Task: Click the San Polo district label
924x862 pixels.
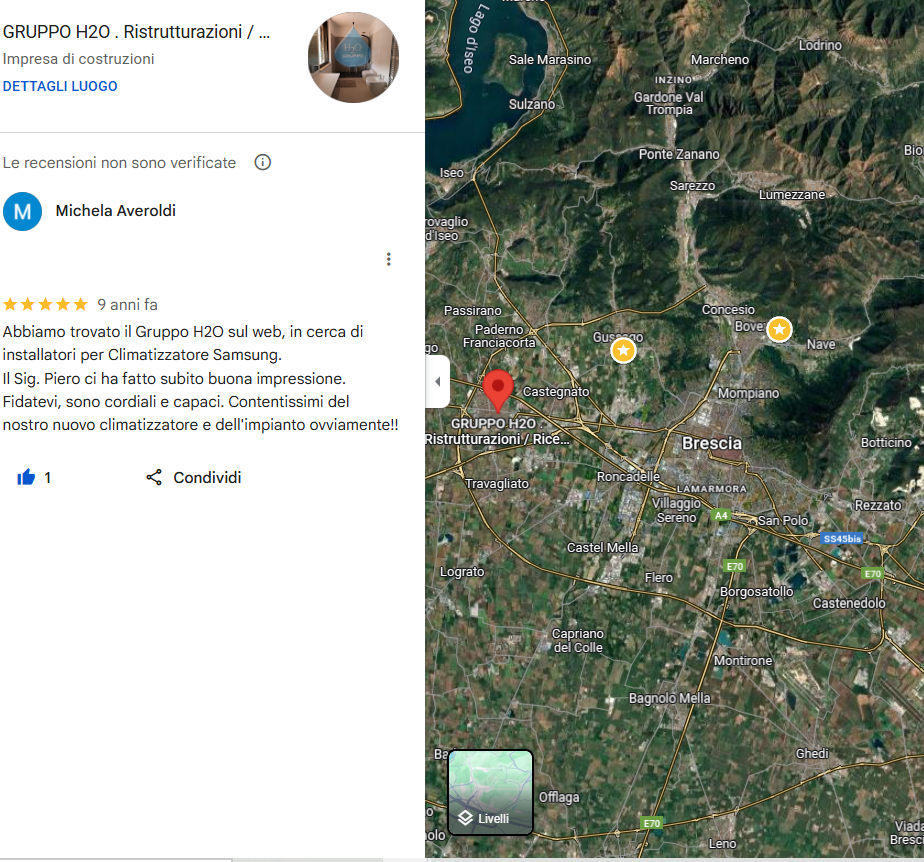Action: click(783, 520)
